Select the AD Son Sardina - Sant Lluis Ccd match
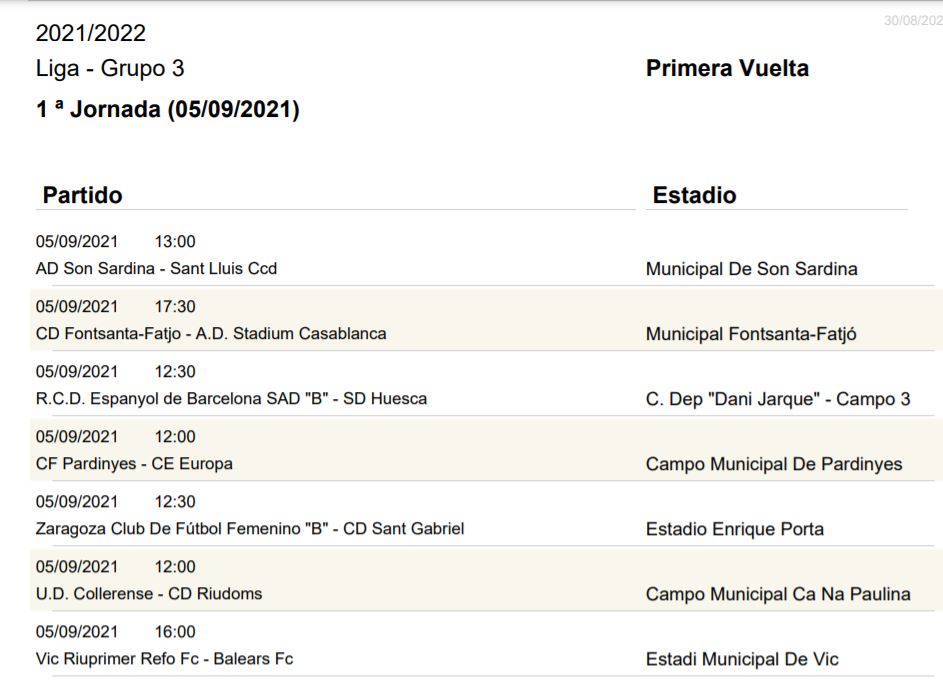 156,268
